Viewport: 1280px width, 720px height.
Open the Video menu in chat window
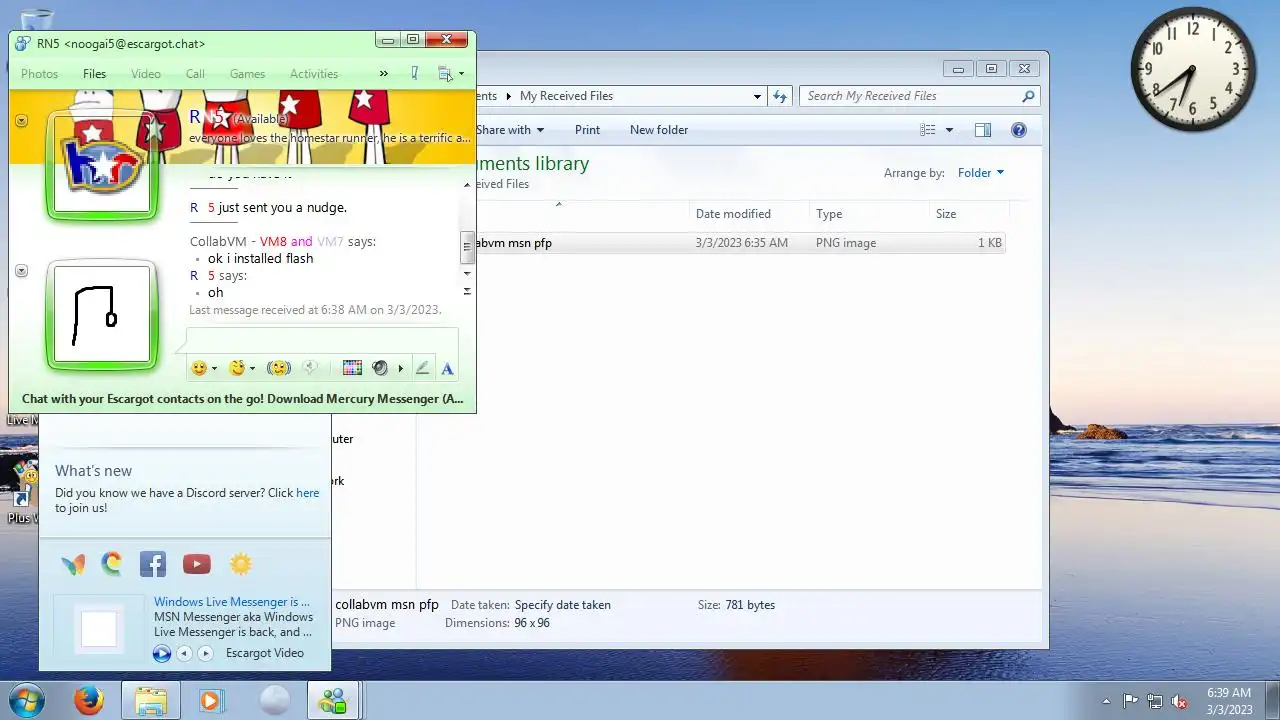tap(146, 74)
